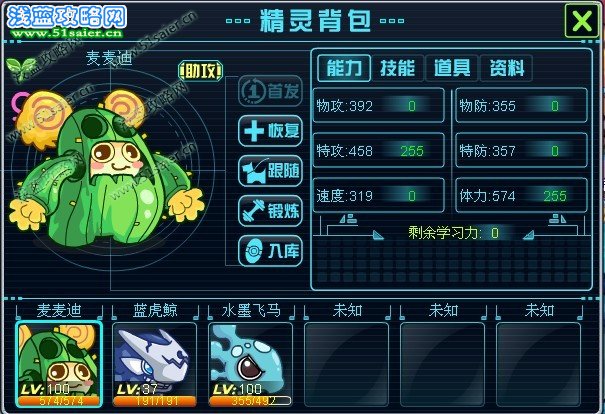Click the 首发 first-starter button
This screenshot has height=414, width=605.
click(x=270, y=91)
